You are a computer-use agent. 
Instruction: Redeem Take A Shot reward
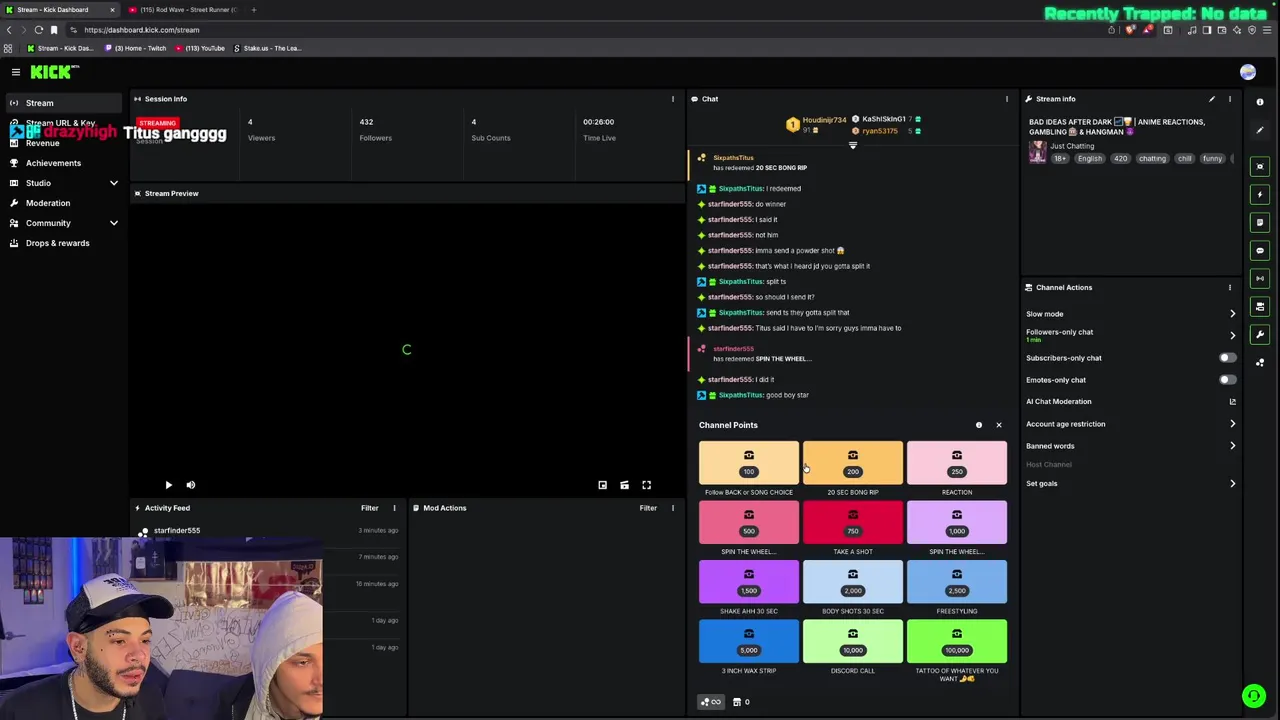click(853, 522)
